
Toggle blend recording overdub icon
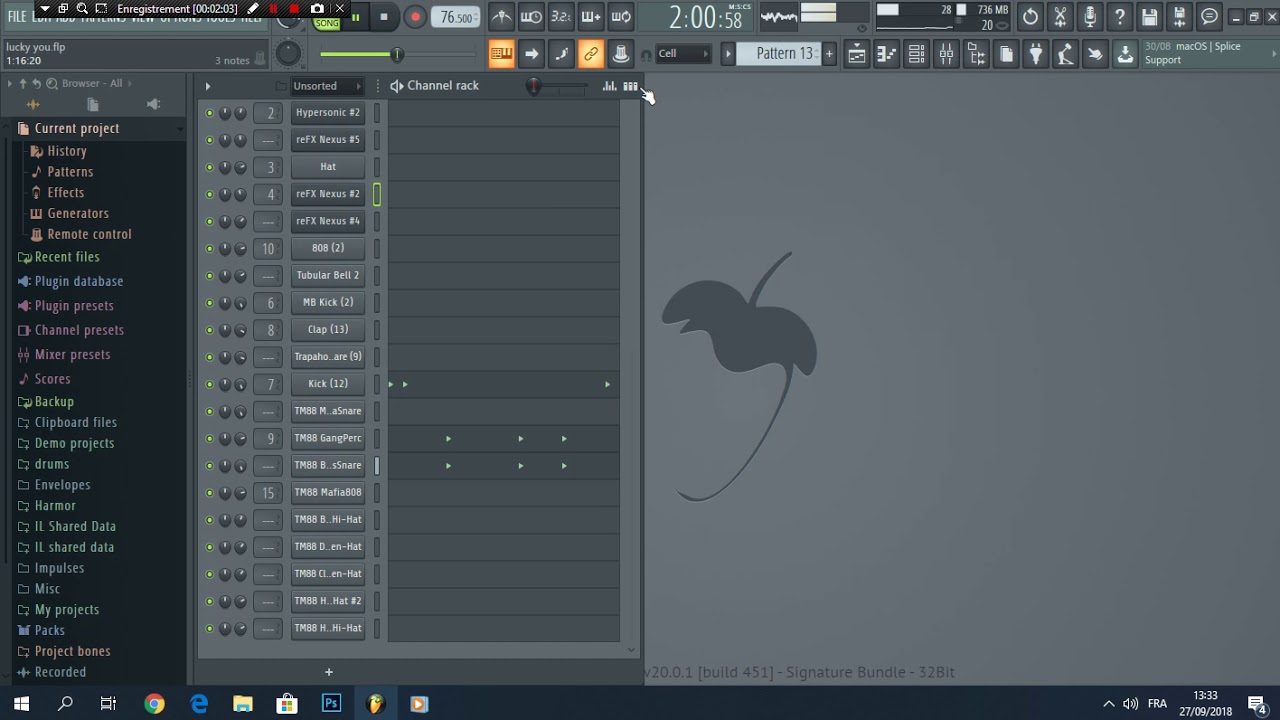tap(591, 17)
